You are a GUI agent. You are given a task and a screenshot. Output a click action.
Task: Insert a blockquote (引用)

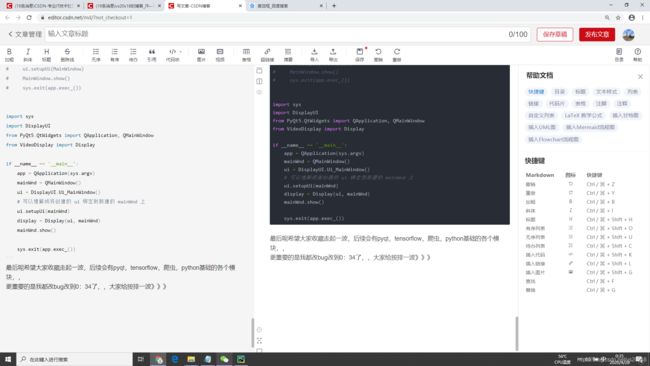click(x=152, y=54)
